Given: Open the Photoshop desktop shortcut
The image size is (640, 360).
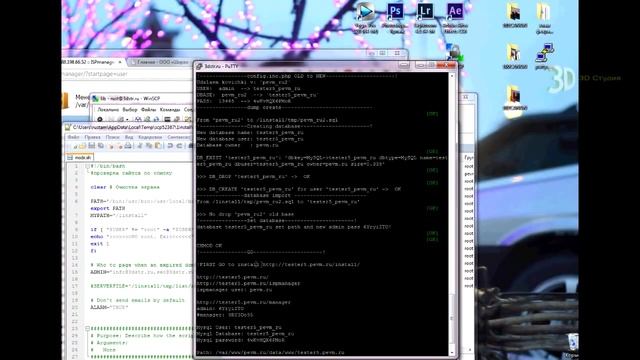Looking at the screenshot, I should 395,17.
